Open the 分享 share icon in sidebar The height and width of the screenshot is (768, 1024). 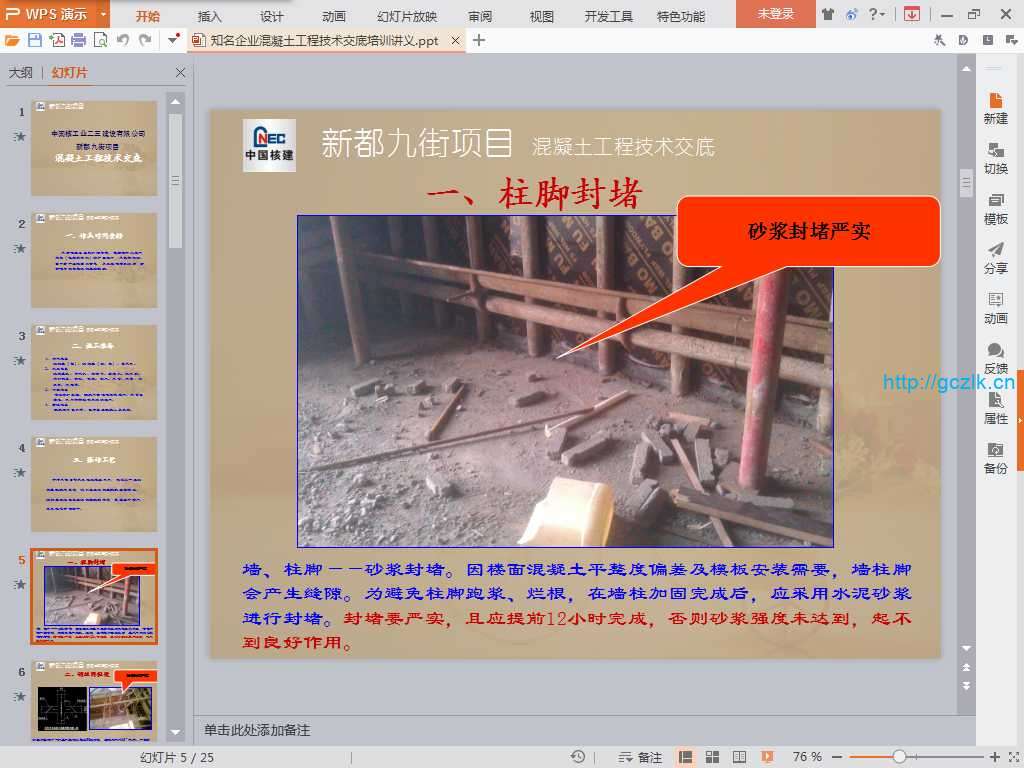click(x=995, y=258)
